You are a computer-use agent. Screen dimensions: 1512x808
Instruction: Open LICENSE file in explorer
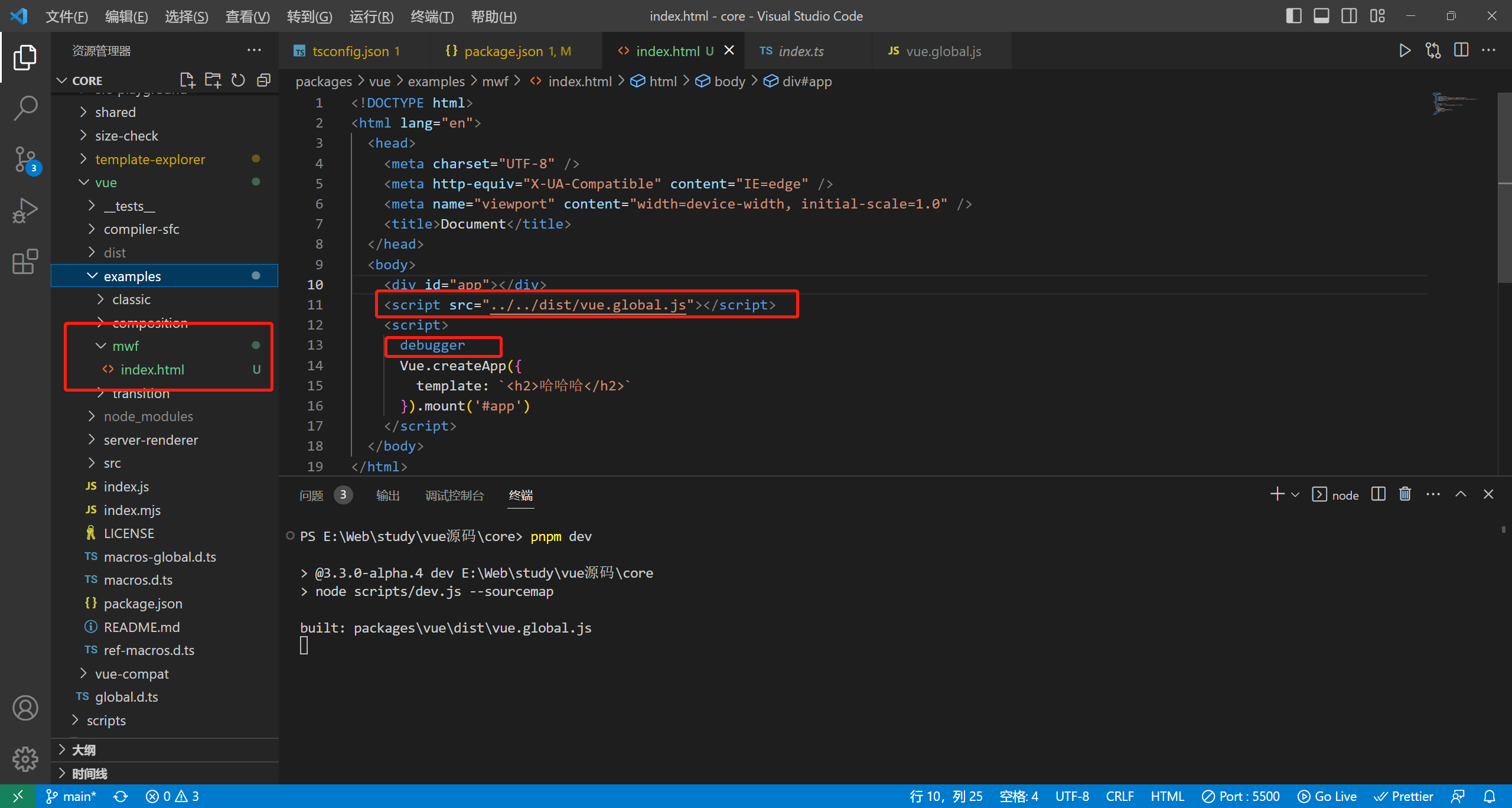click(165, 533)
